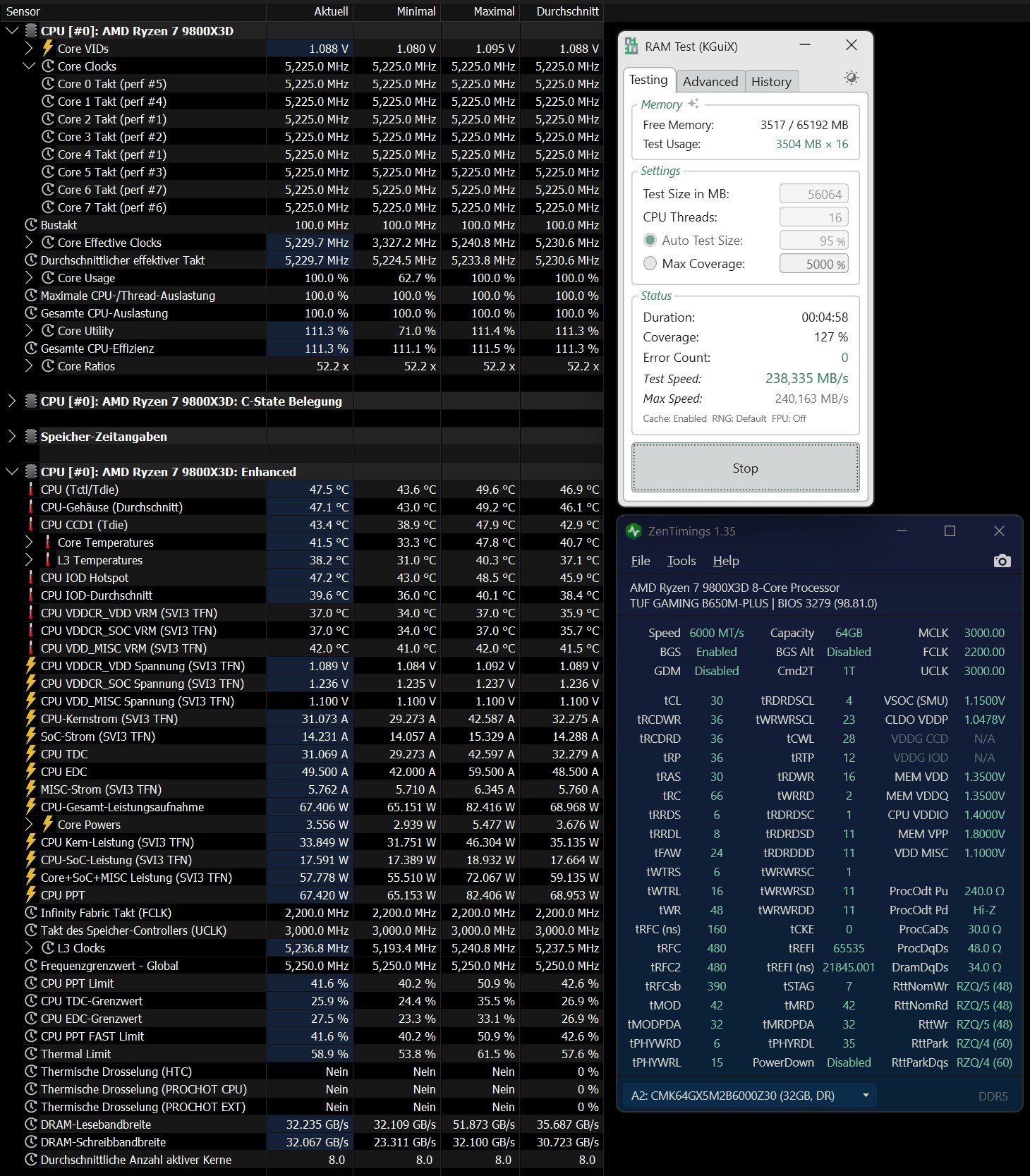
Task: Click the lightning icon beside CPU PPT
Action: pos(31,895)
